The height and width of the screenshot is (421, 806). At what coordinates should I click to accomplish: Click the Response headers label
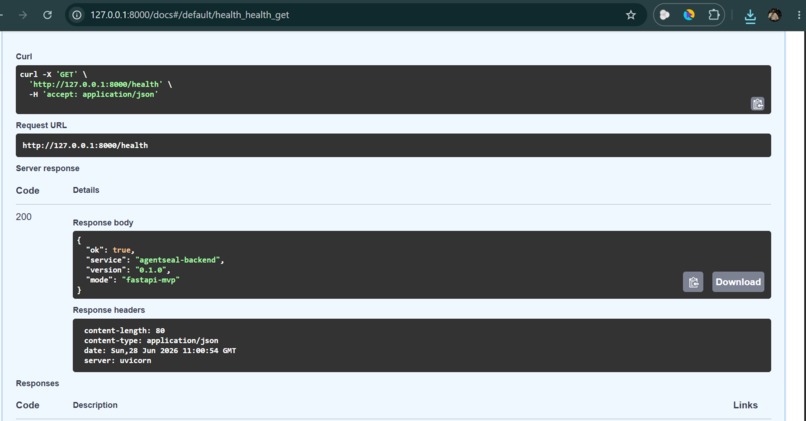click(108, 310)
